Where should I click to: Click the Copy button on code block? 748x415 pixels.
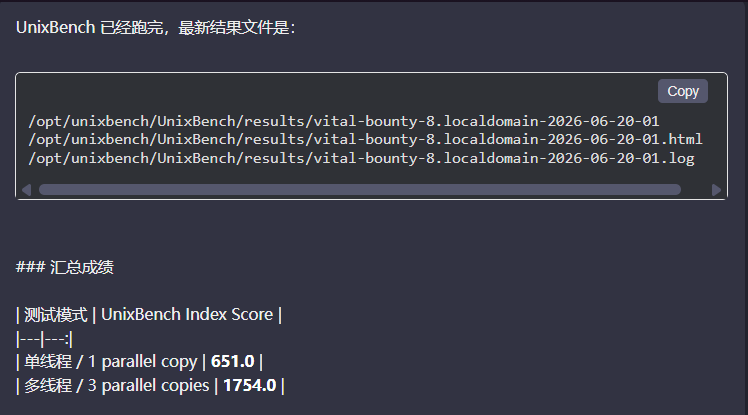coord(683,91)
